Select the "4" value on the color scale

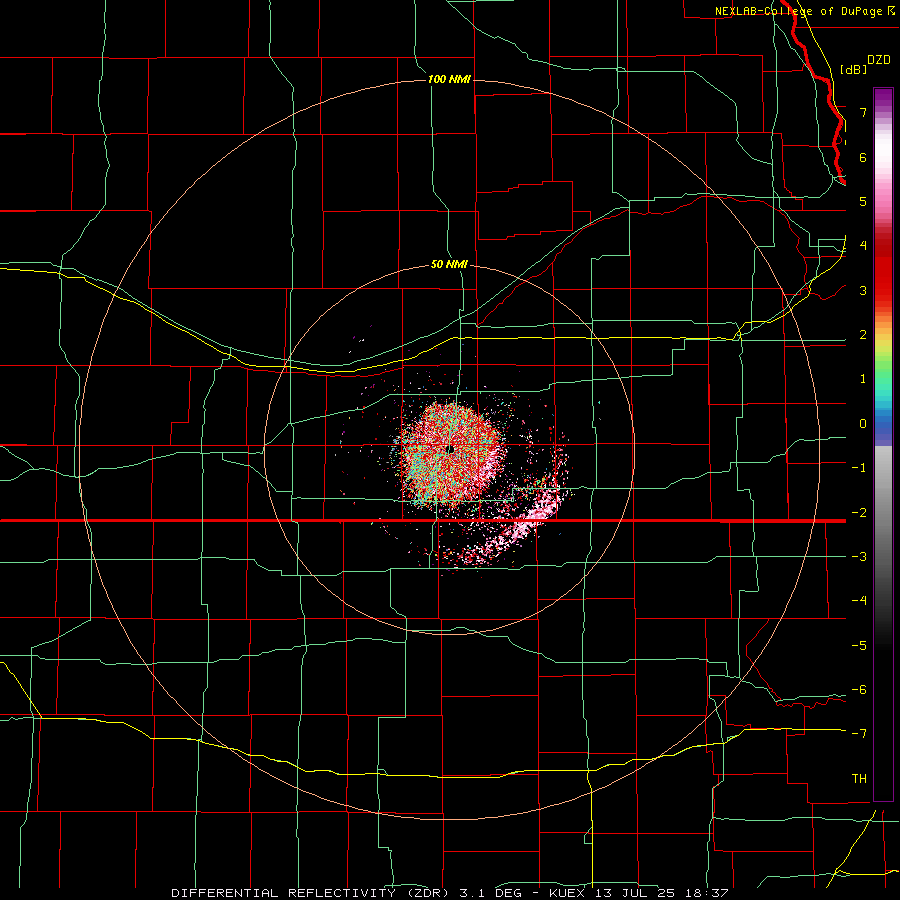pyautogui.click(x=863, y=246)
